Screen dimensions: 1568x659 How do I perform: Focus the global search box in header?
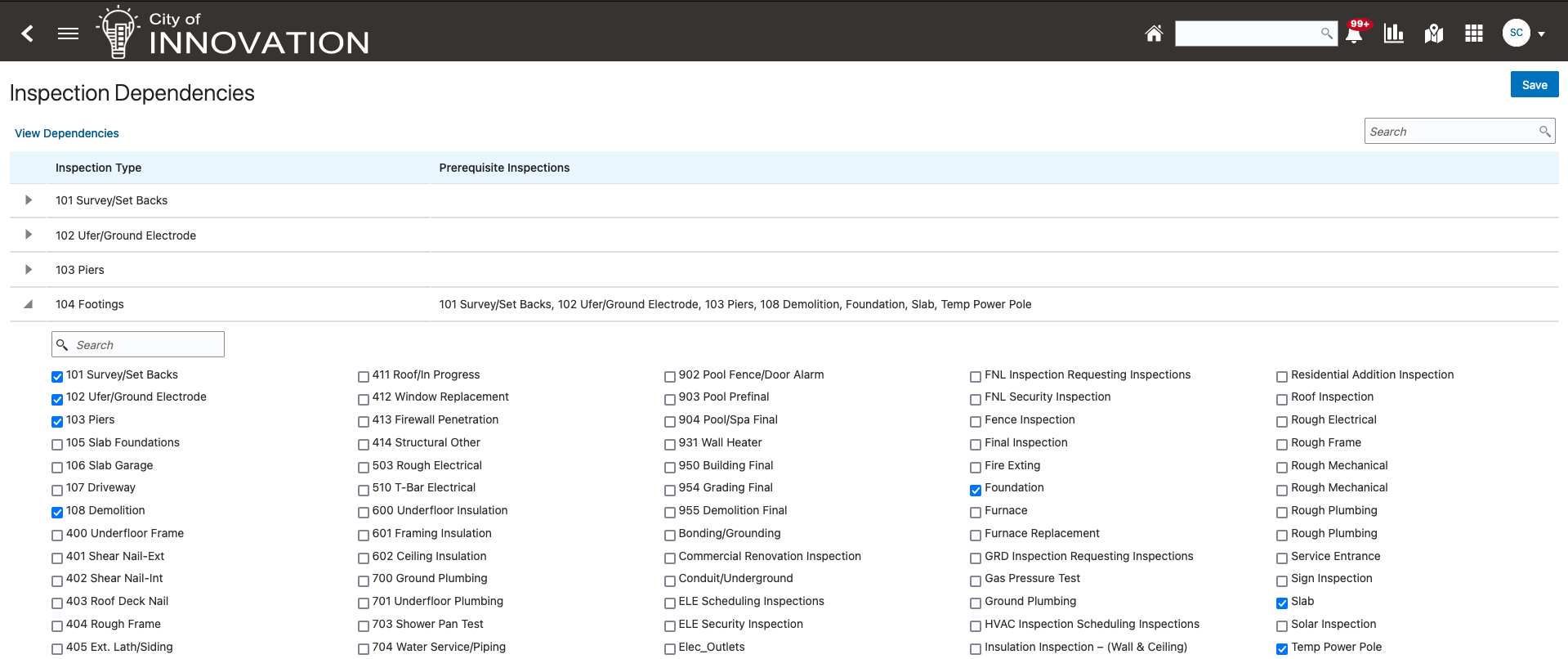tap(1247, 34)
